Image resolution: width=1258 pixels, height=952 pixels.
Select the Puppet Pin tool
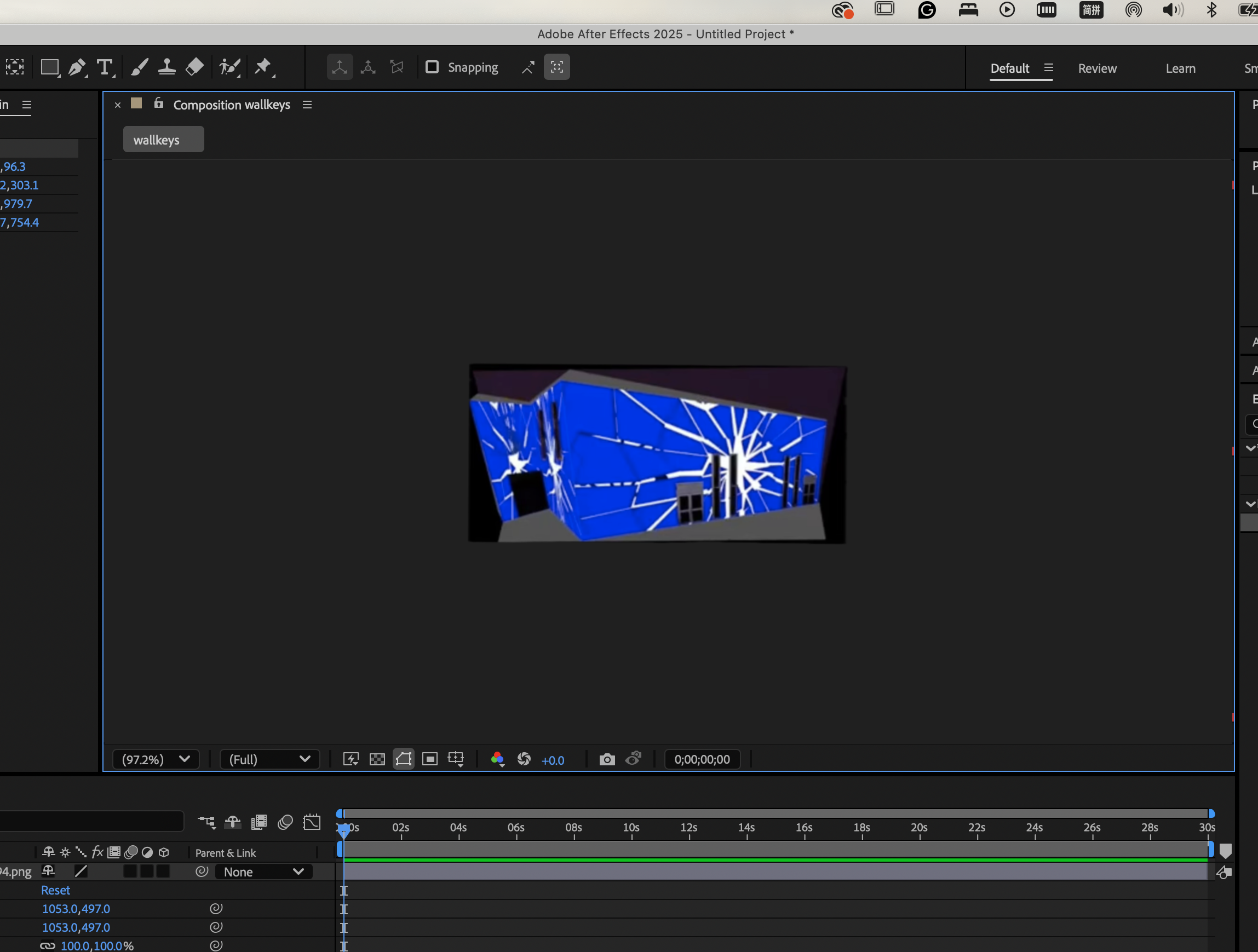263,68
